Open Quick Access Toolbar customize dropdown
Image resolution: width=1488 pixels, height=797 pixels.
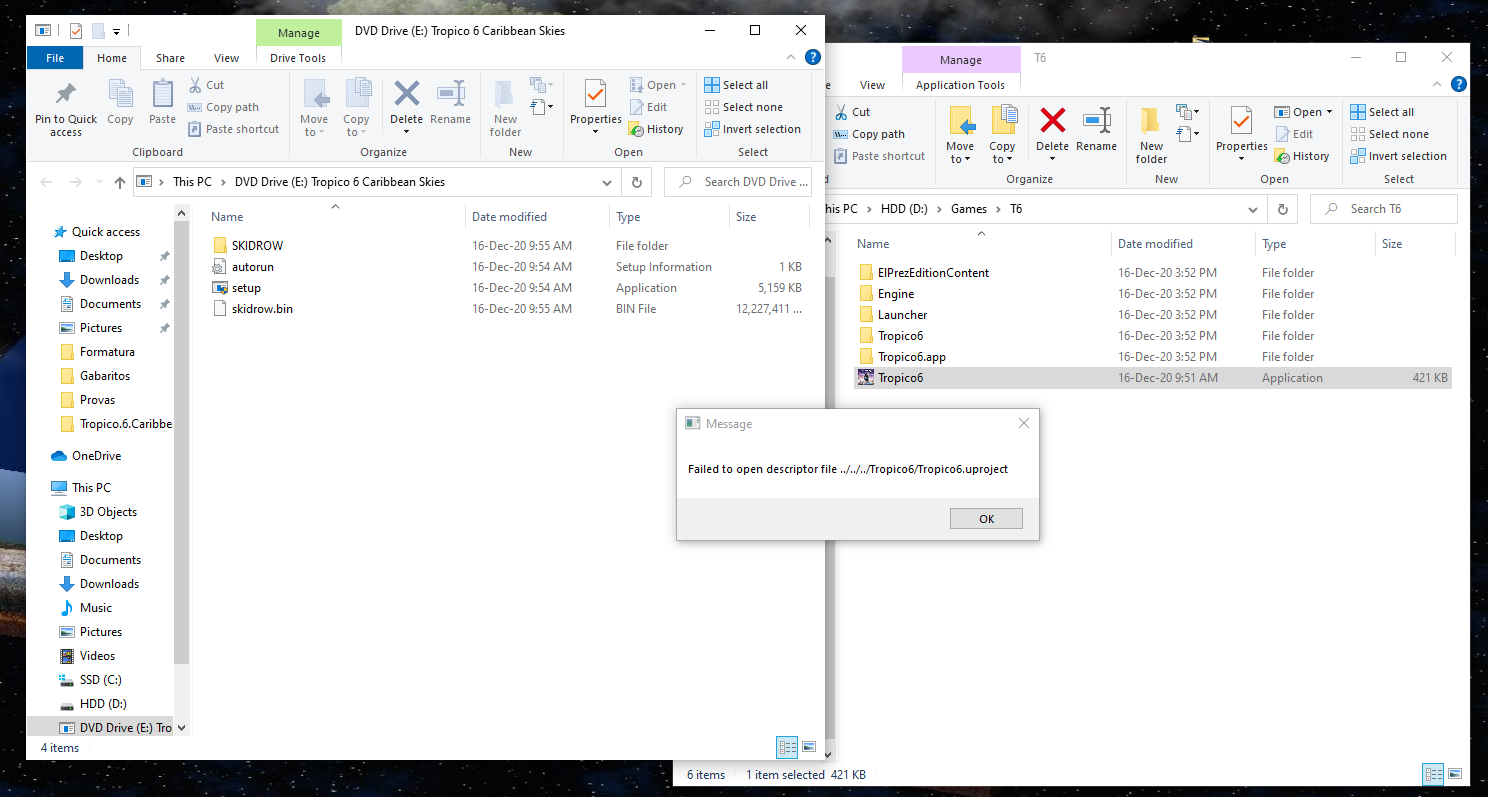pyautogui.click(x=117, y=31)
